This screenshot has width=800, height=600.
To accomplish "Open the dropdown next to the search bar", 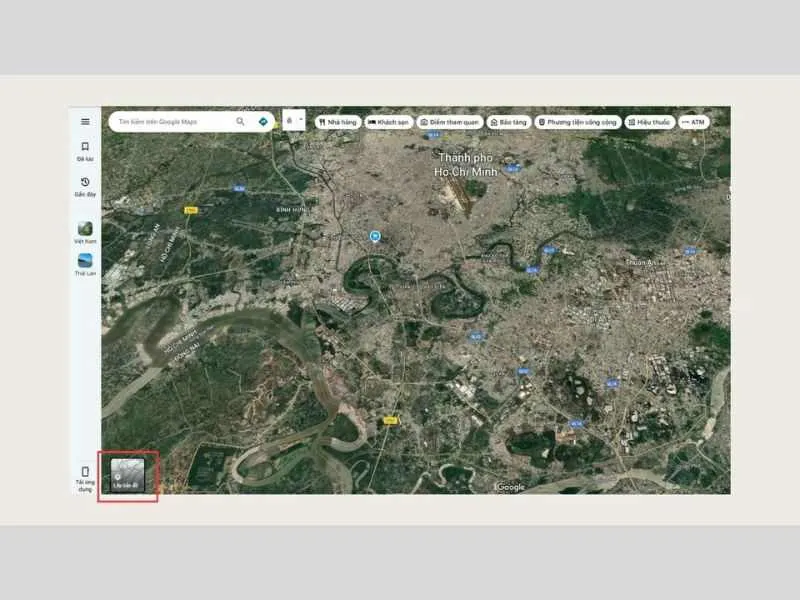I will (x=294, y=120).
